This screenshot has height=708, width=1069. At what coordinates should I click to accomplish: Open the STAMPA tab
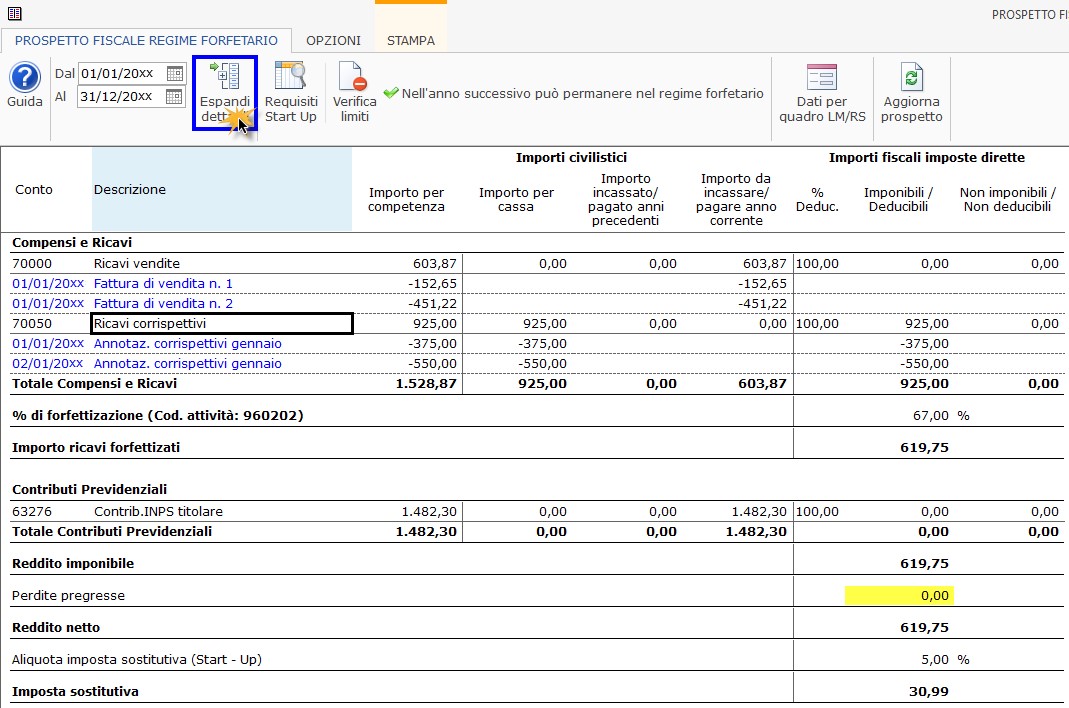tap(410, 40)
